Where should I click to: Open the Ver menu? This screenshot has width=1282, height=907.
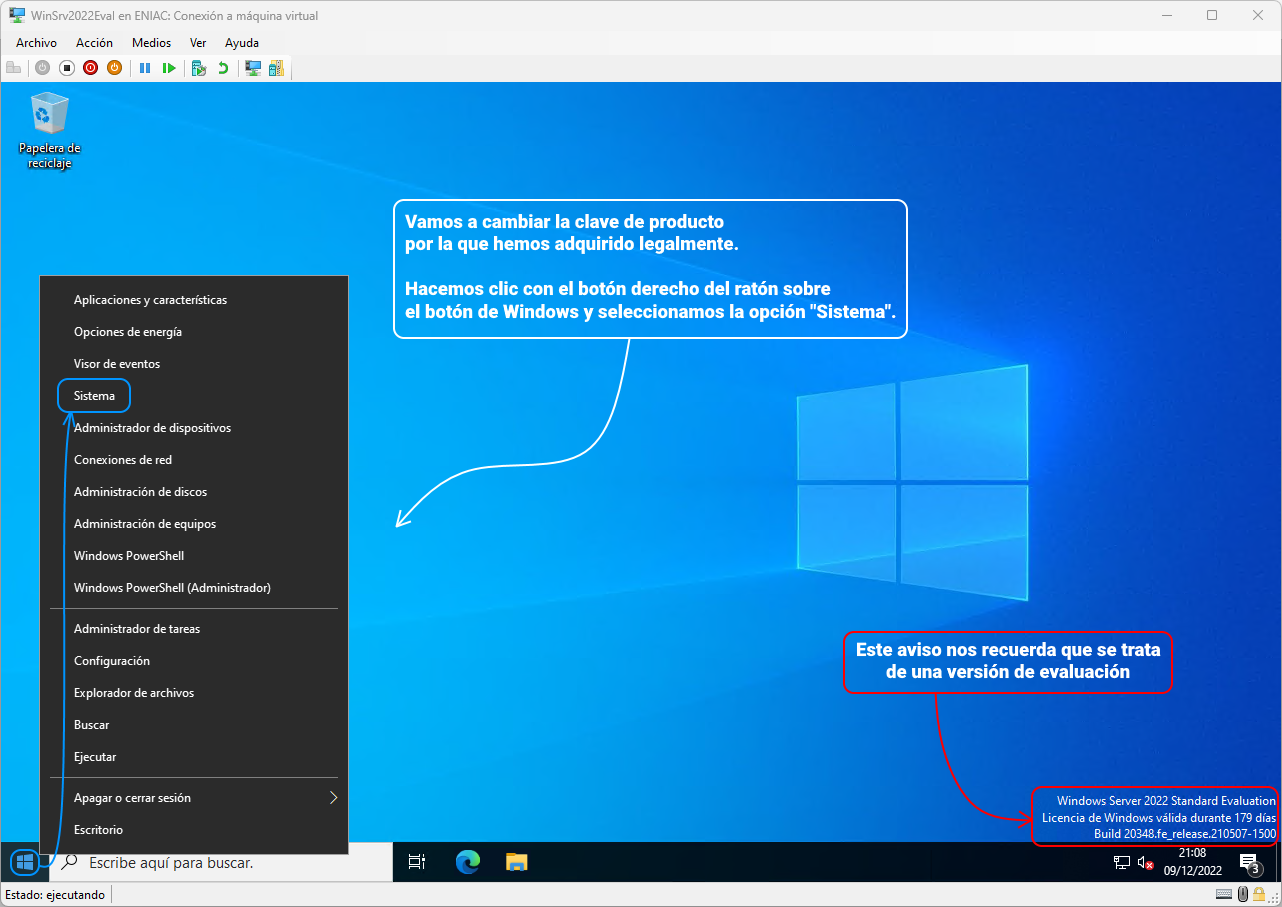coord(198,43)
